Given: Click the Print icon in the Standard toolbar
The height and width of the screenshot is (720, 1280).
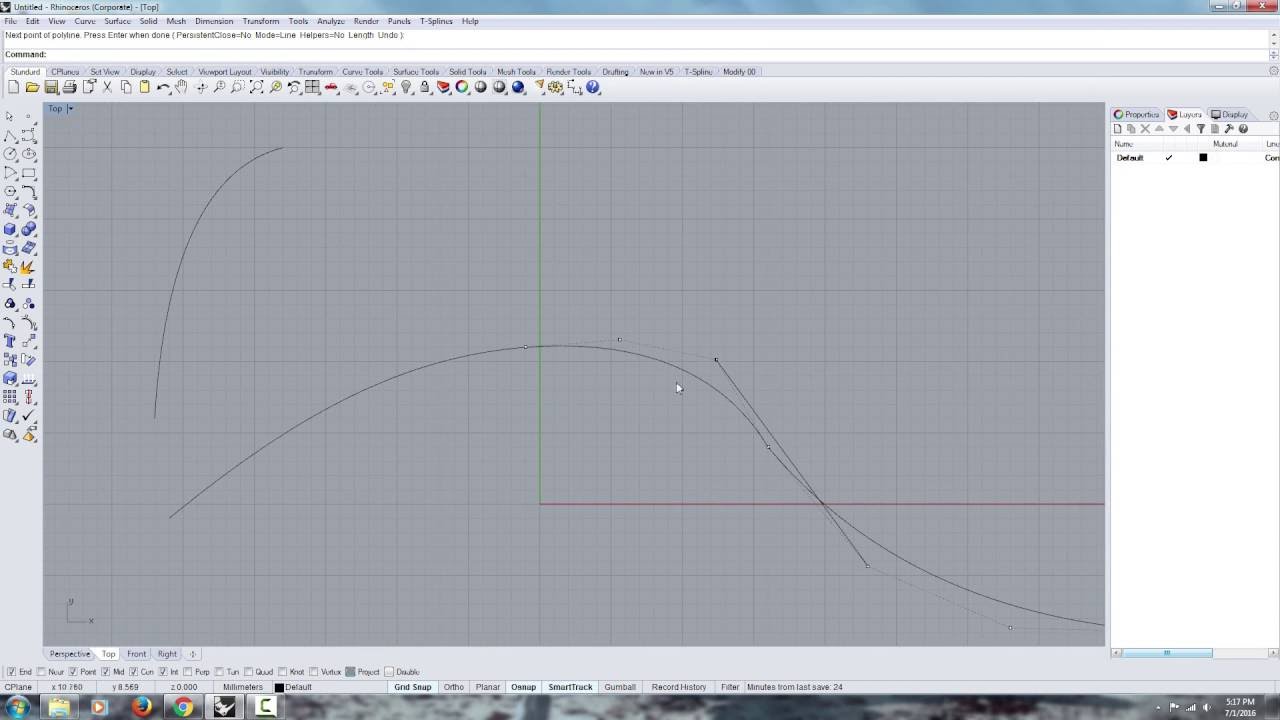Looking at the screenshot, I should tap(69, 88).
